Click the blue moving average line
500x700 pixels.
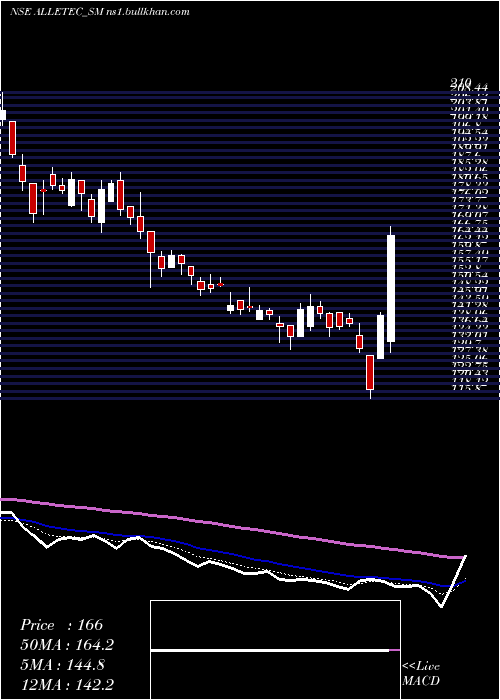(232, 554)
